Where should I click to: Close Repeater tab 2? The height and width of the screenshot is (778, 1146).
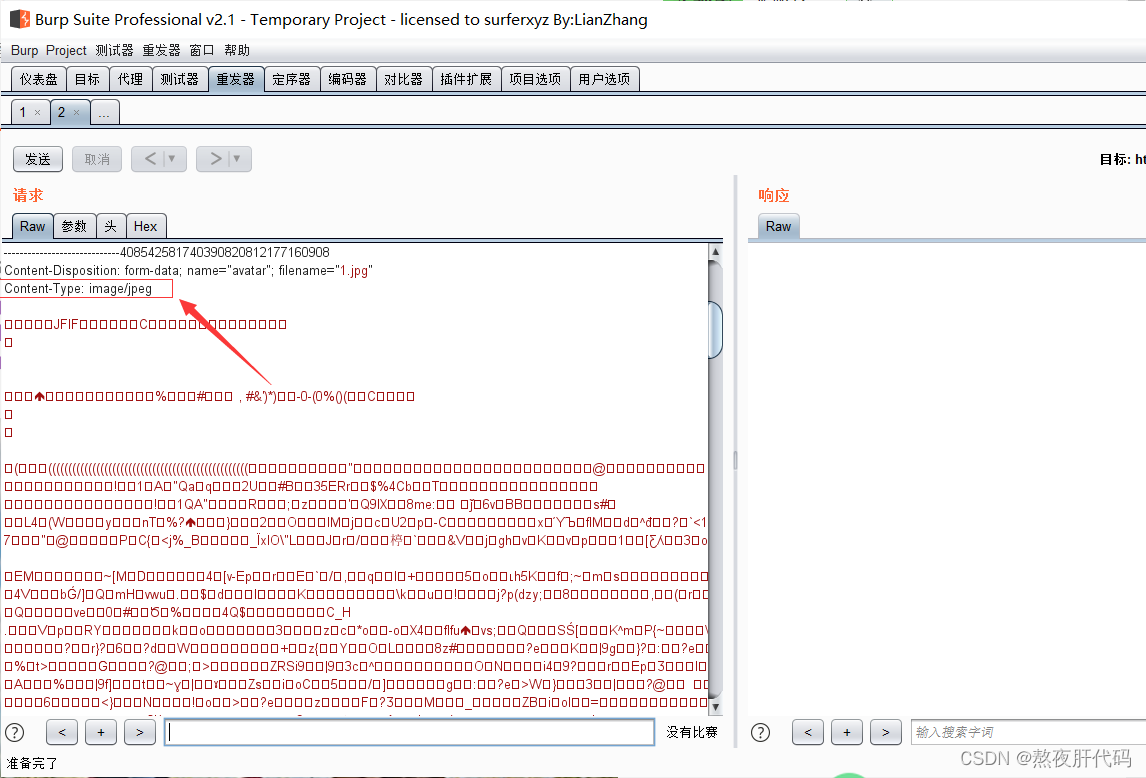(76, 113)
